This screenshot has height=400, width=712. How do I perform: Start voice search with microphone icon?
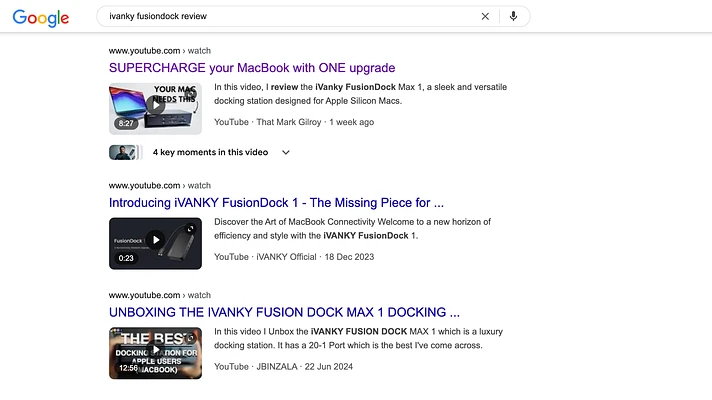(513, 17)
